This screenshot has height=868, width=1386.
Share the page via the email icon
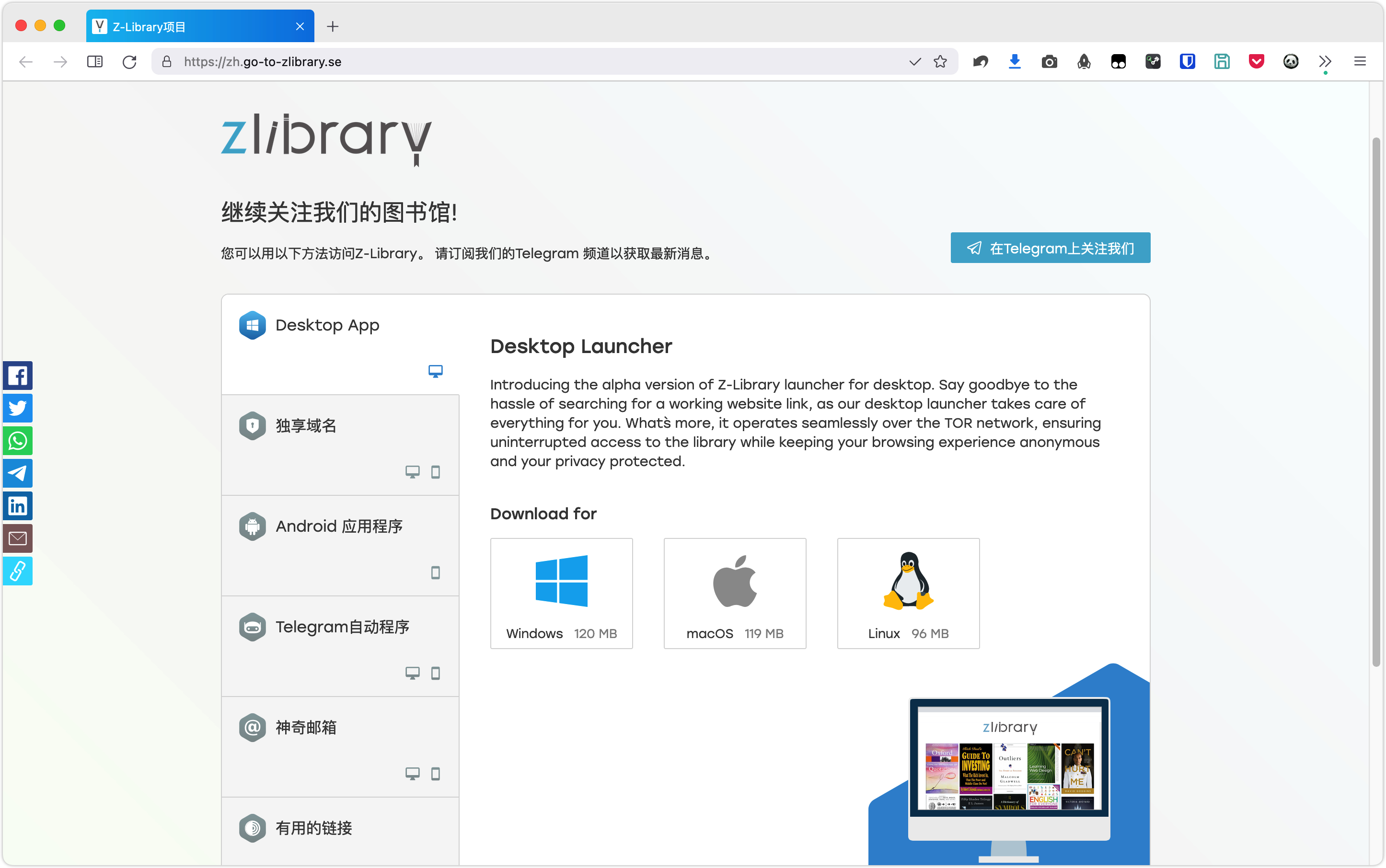(x=18, y=538)
